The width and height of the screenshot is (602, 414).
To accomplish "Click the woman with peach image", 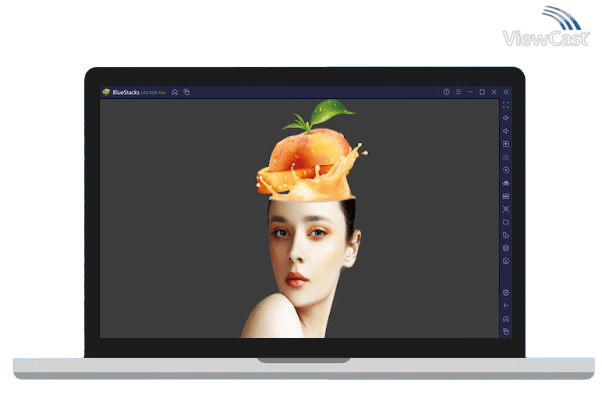I will 305,219.
